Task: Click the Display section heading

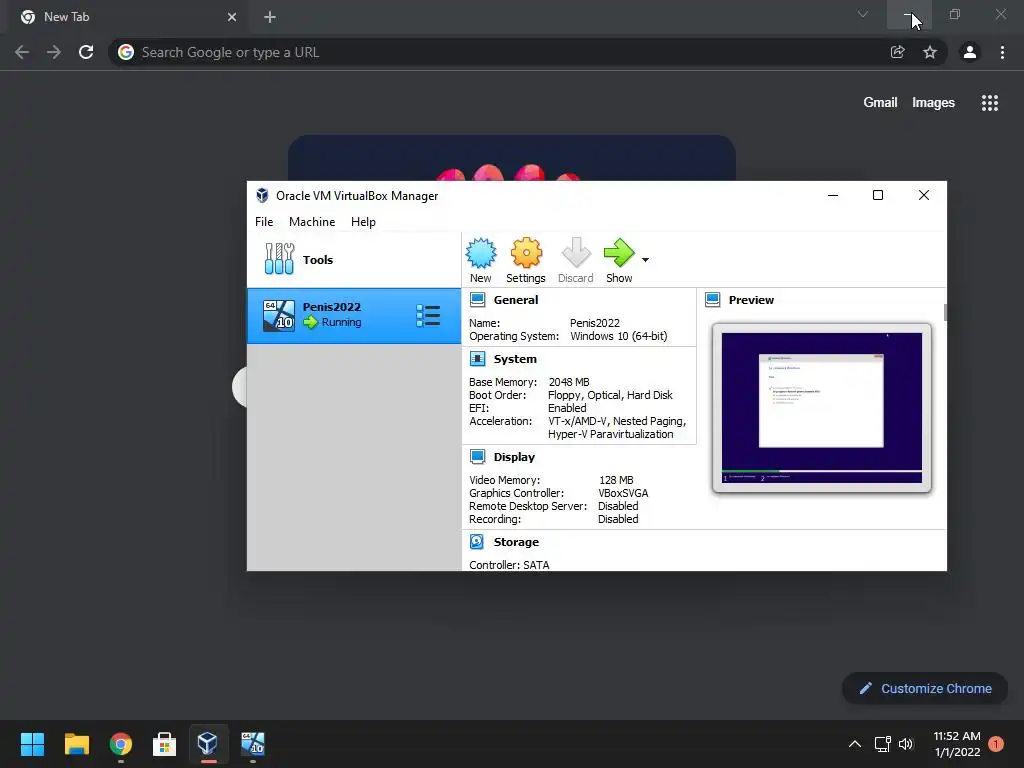Action: click(x=514, y=456)
